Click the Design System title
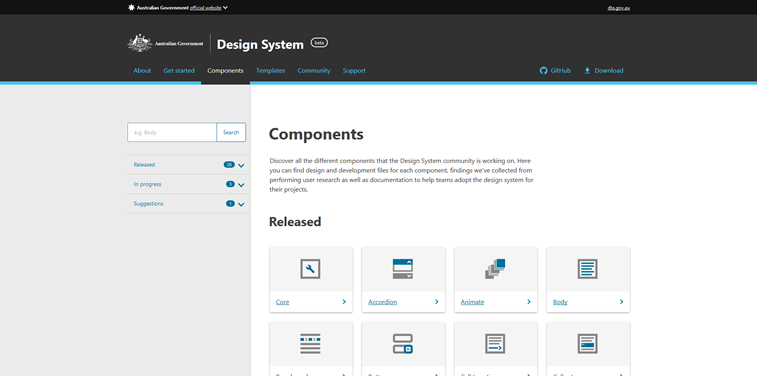This screenshot has height=376, width=757. coord(260,44)
